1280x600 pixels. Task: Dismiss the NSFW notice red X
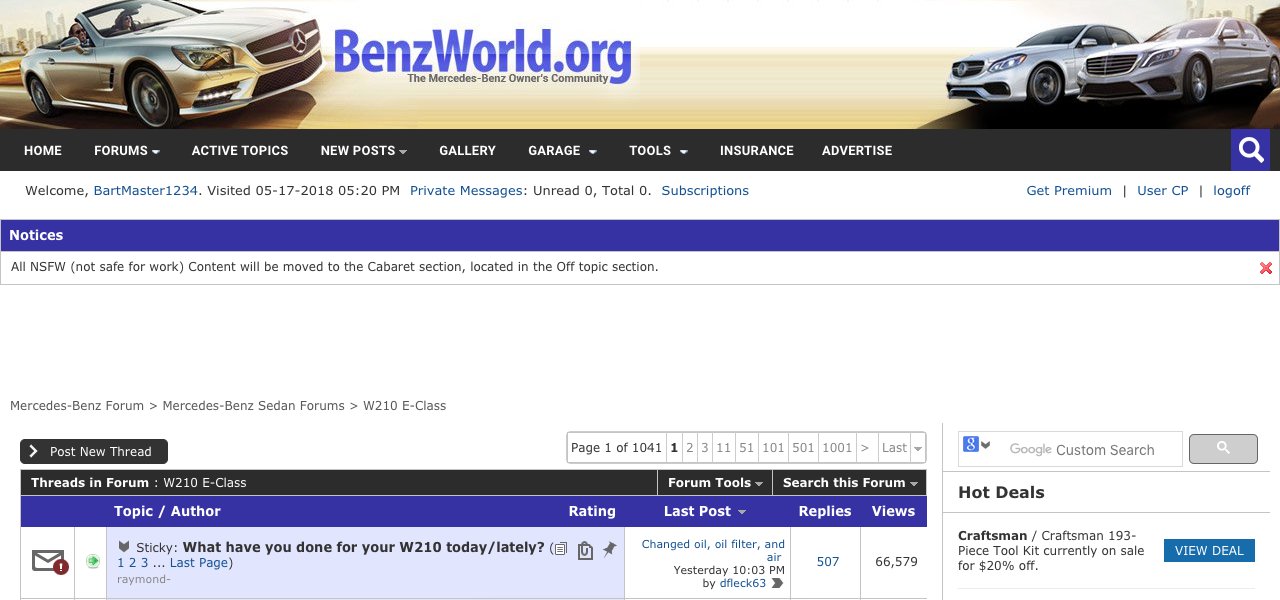[1266, 268]
